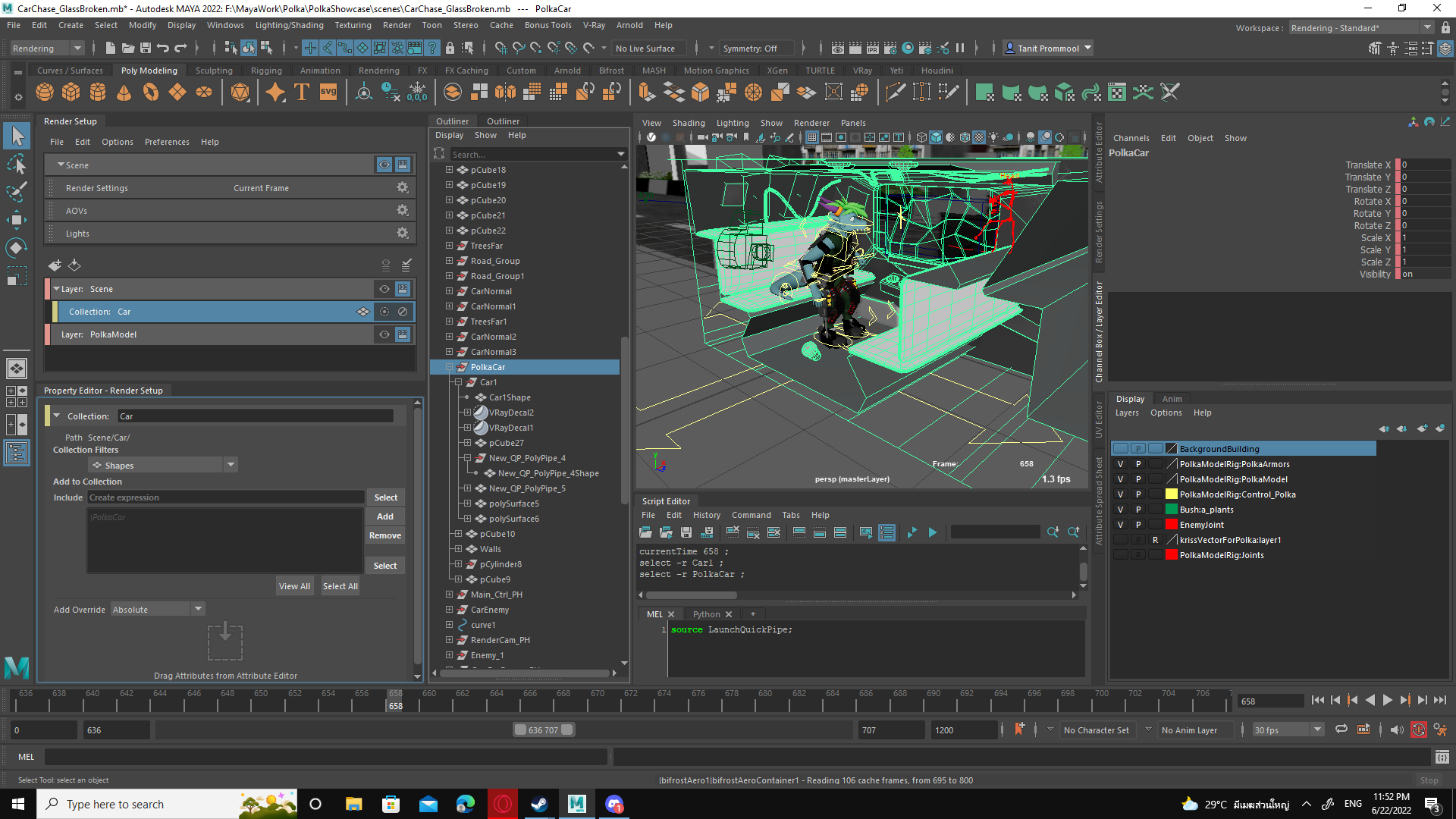
Task: Toggle P playback for Bush:a_plants layer
Action: [x=1138, y=510]
